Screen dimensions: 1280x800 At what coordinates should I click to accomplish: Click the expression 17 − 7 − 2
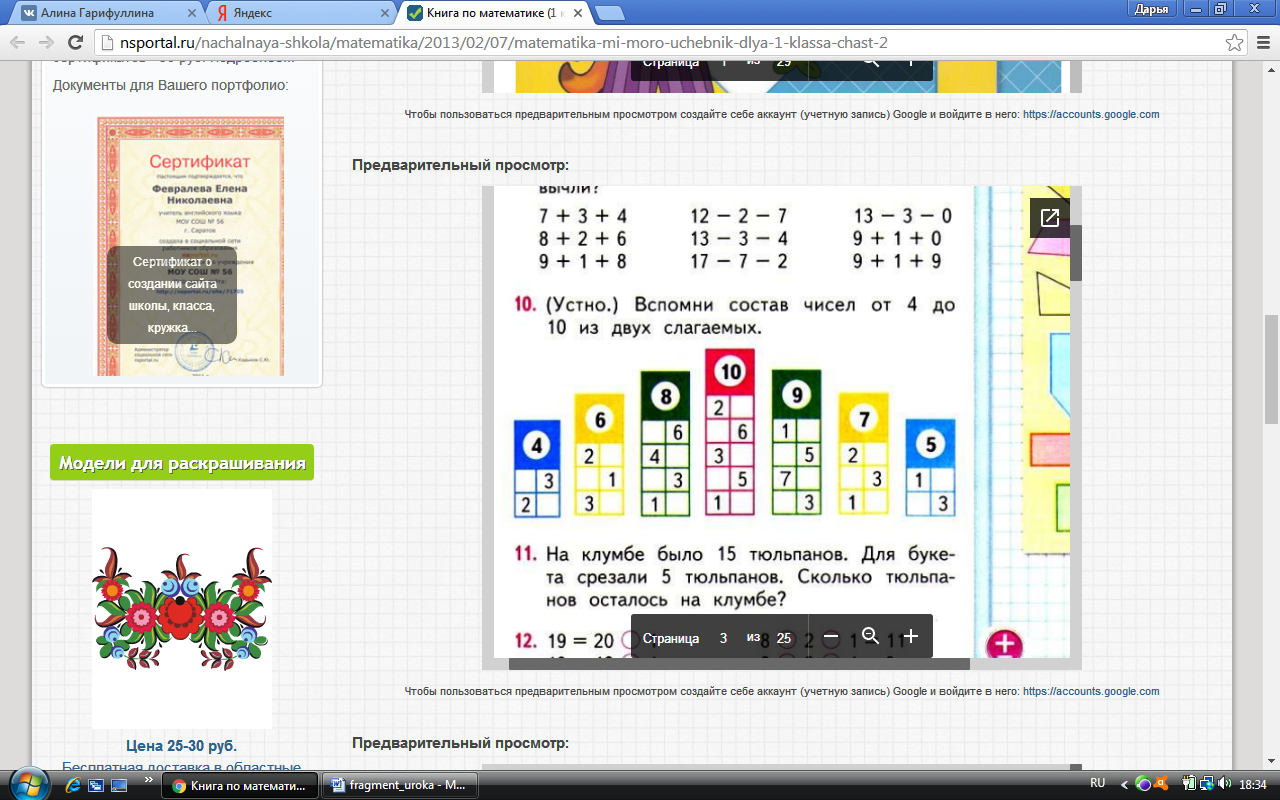(x=739, y=261)
